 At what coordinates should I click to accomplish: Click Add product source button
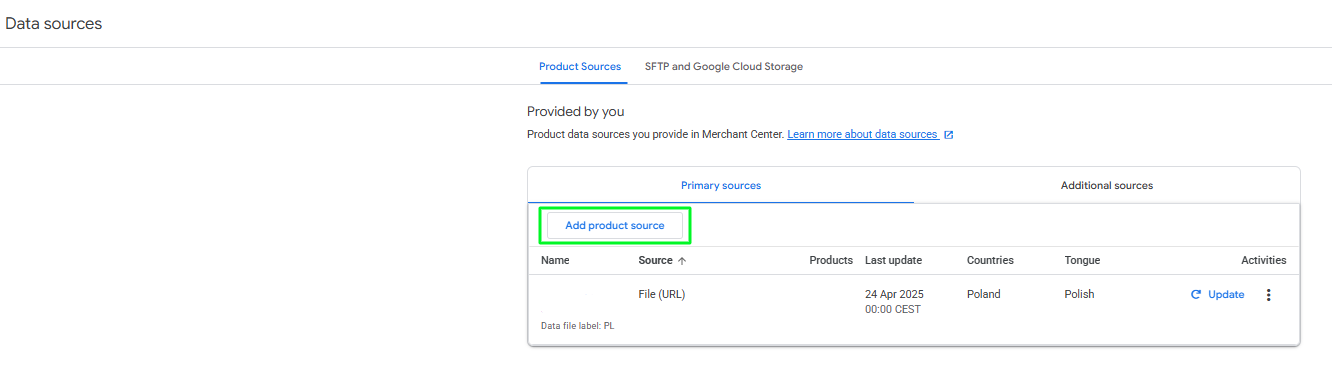click(615, 226)
